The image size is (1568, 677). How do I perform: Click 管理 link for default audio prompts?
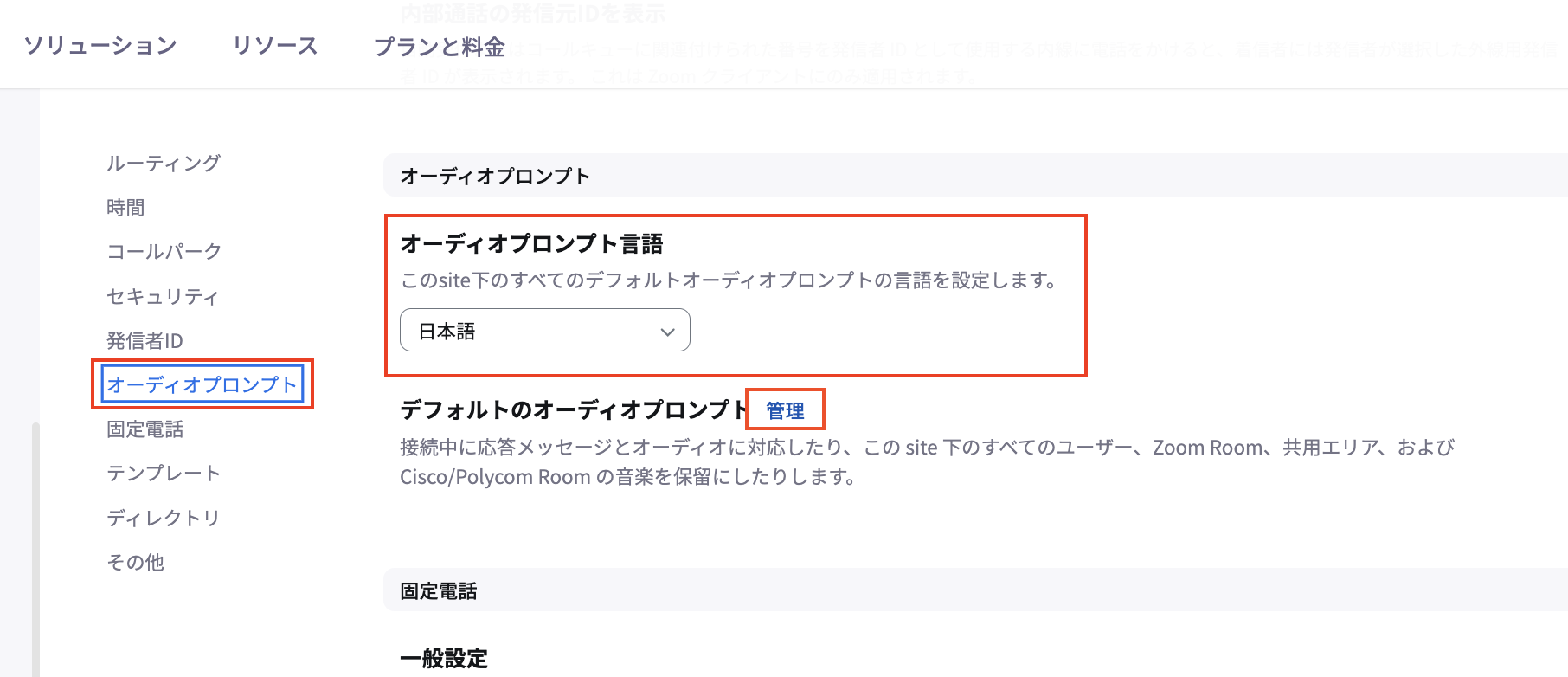click(785, 410)
